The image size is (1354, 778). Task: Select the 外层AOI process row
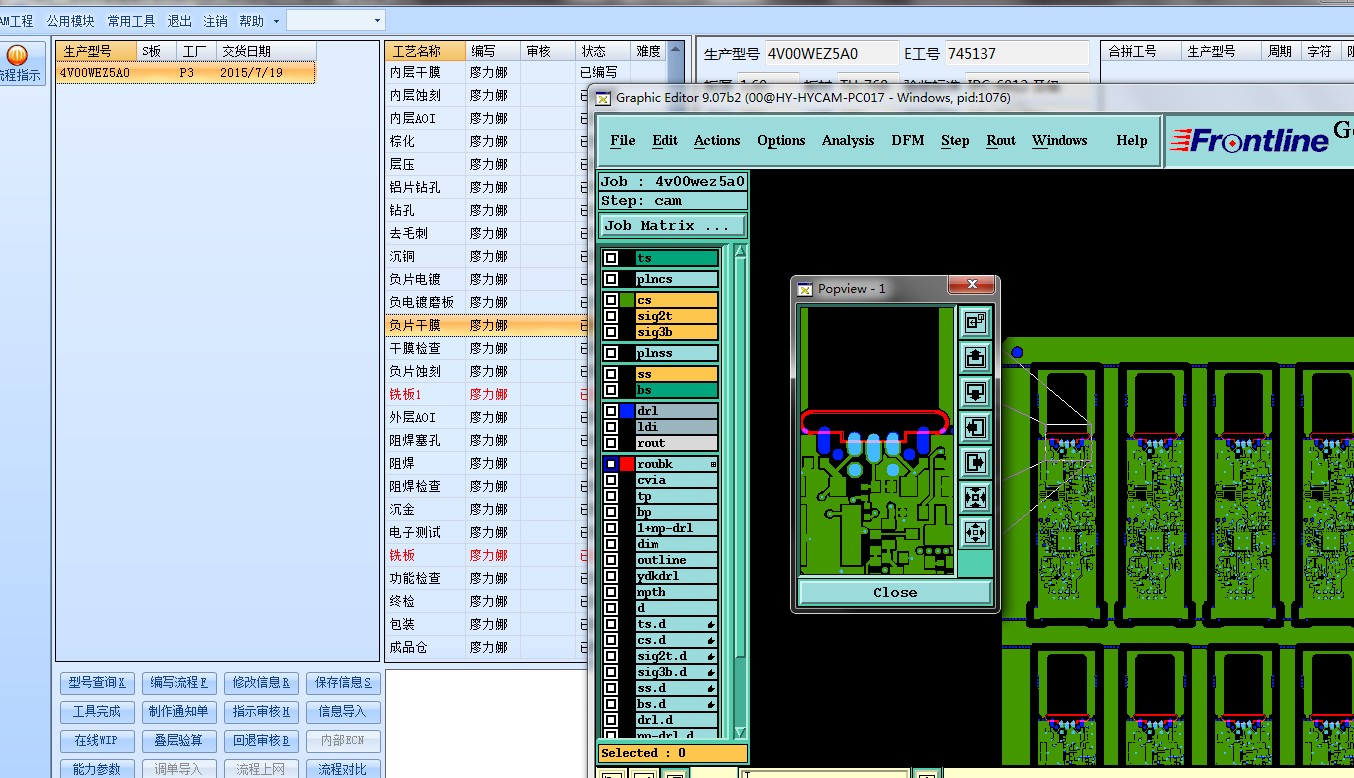point(486,417)
